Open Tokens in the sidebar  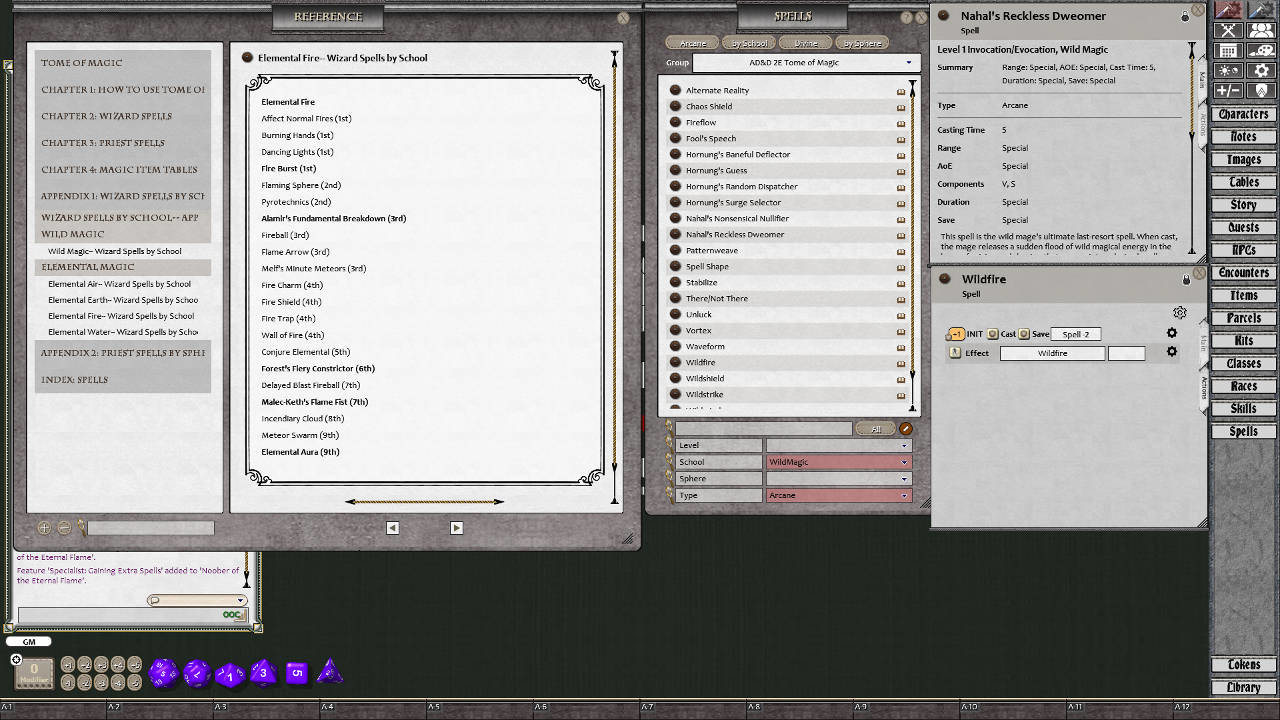point(1243,665)
